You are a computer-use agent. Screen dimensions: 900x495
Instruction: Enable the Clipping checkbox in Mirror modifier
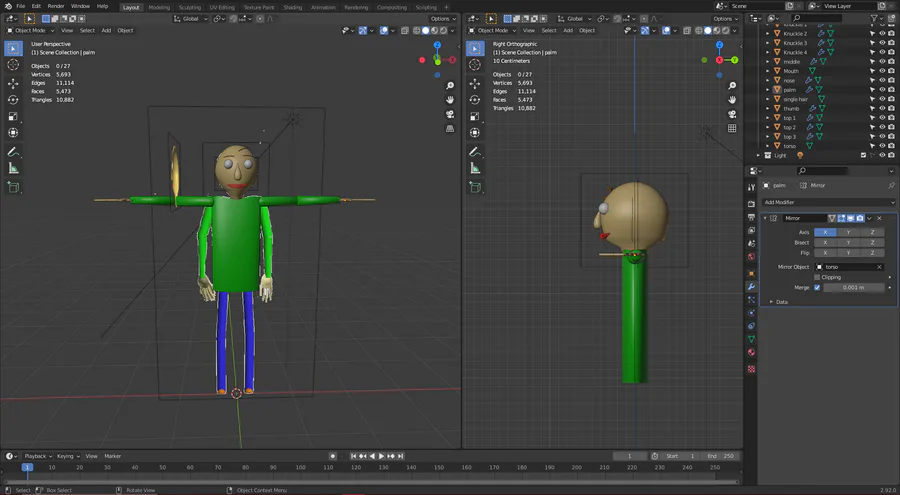pyautogui.click(x=817, y=277)
